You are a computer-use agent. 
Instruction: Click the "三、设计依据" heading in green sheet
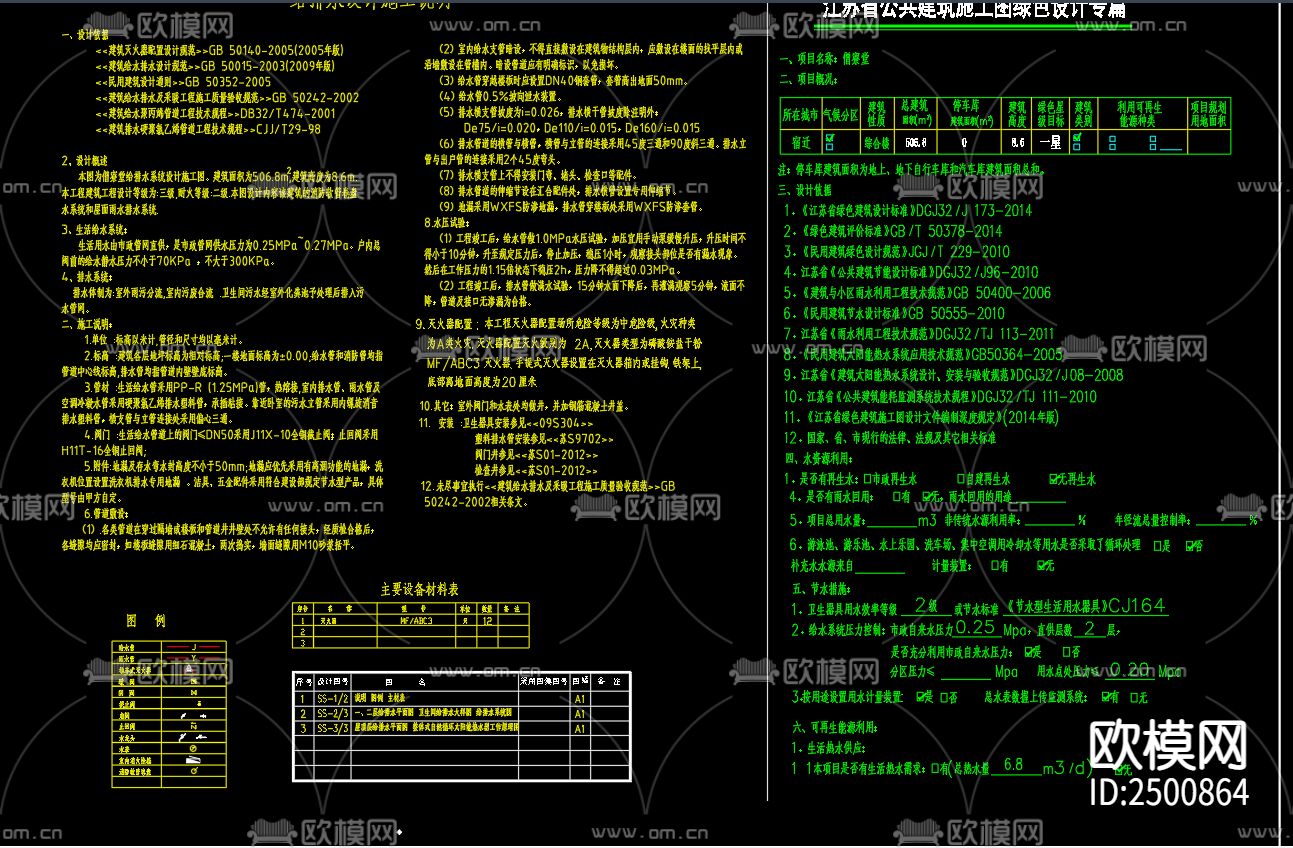pyautogui.click(x=805, y=189)
